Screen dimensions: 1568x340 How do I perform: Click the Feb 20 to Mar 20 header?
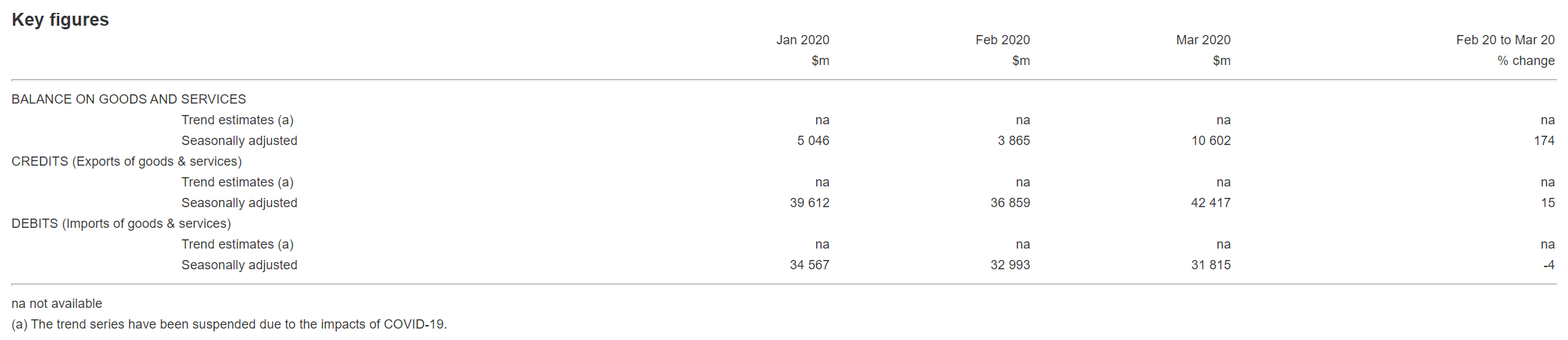(x=1505, y=40)
